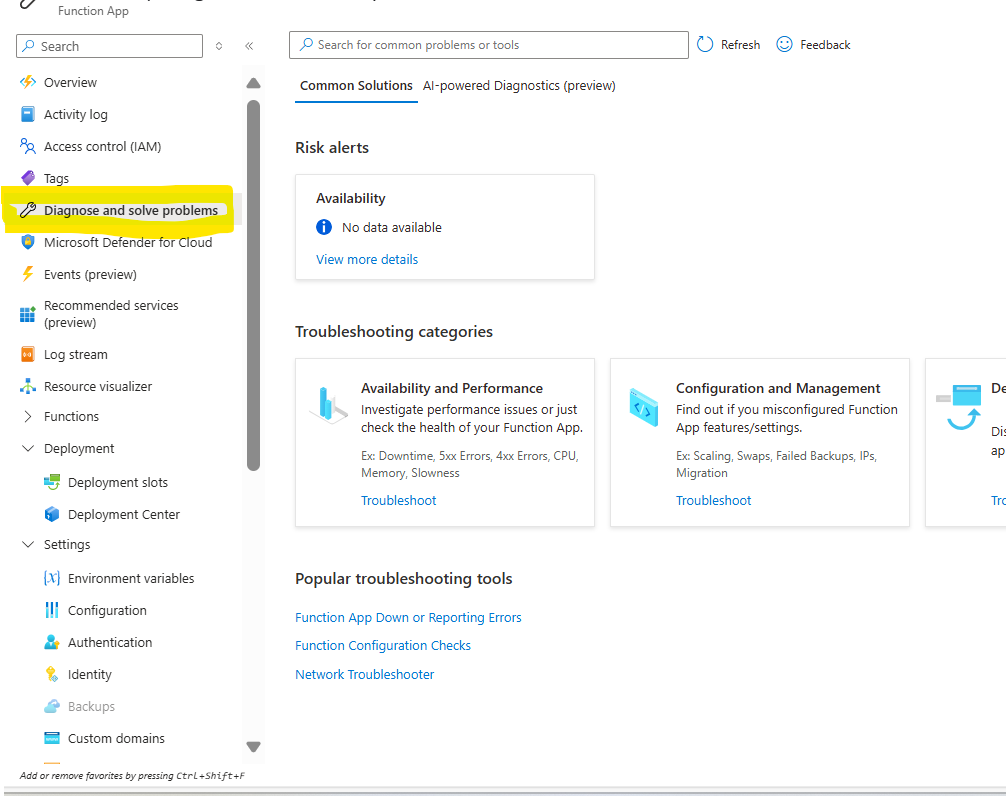Open Access control (IAM) menu item

(103, 146)
